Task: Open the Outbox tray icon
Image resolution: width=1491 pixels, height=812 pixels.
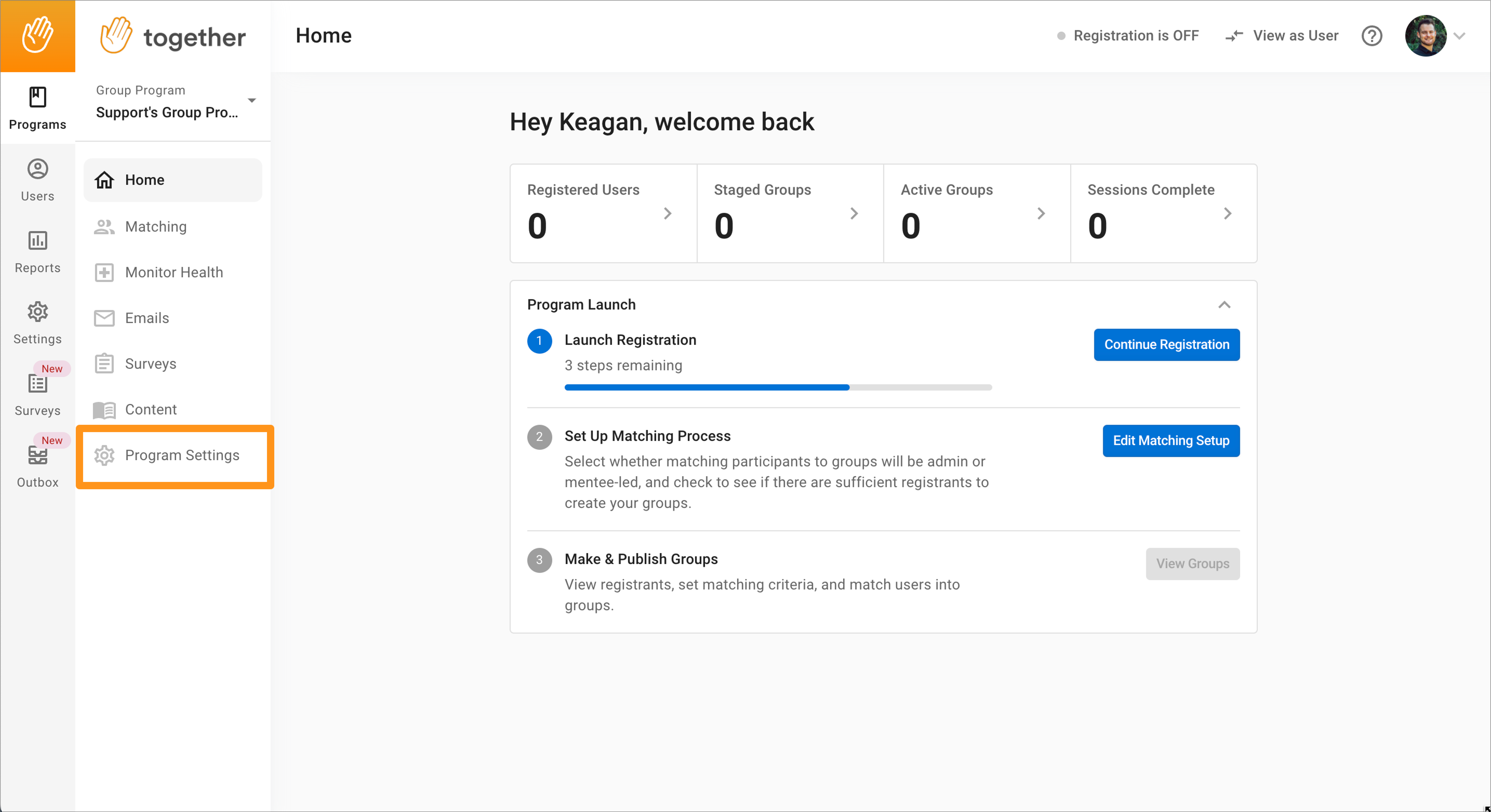Action: (38, 455)
